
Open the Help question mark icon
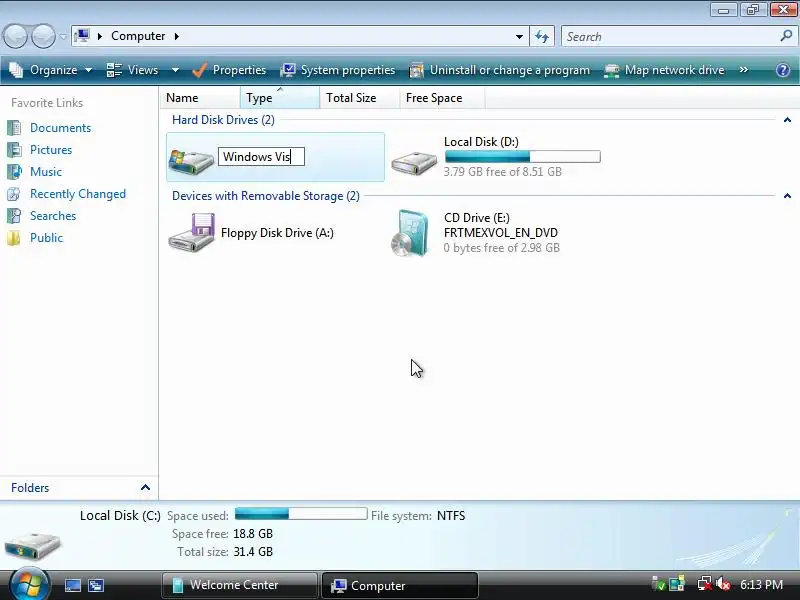[783, 70]
